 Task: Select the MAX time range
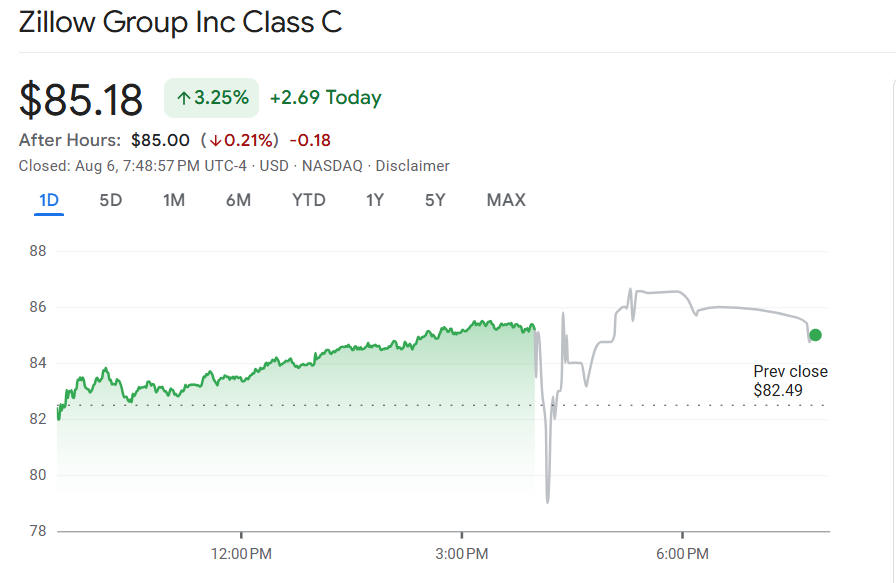click(x=506, y=200)
